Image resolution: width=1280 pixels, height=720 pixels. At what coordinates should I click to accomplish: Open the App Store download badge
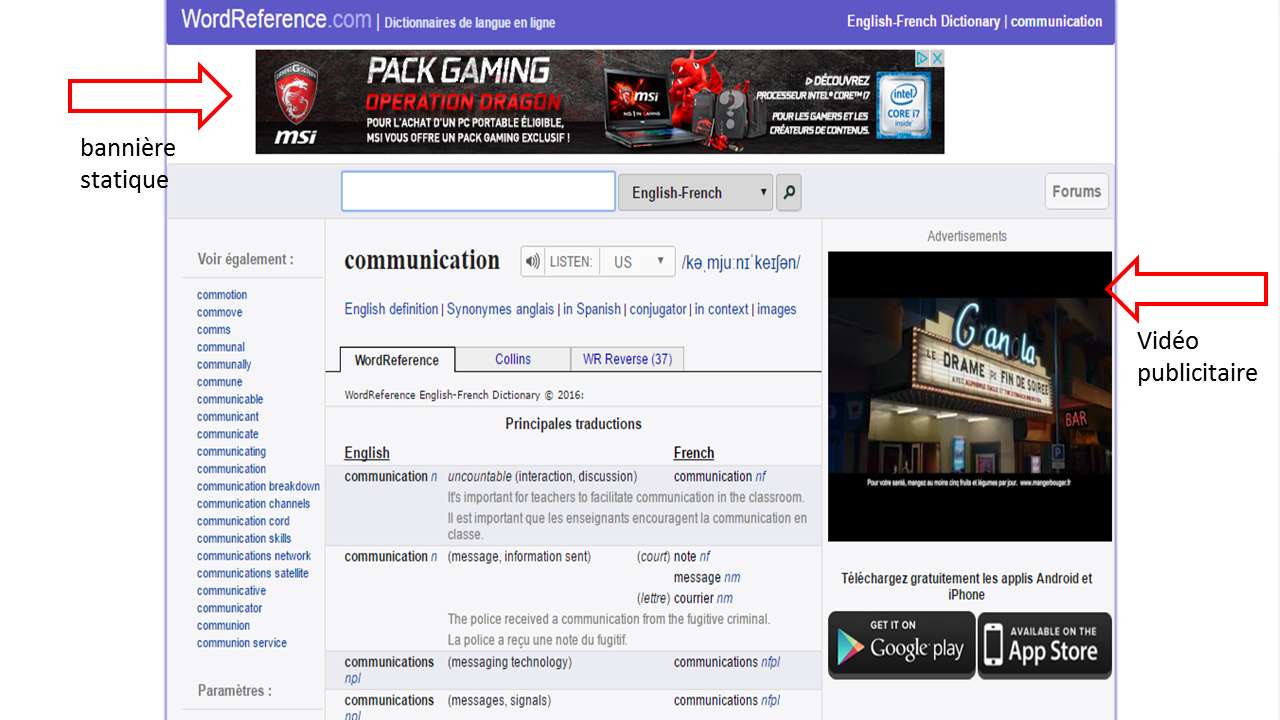(1044, 646)
